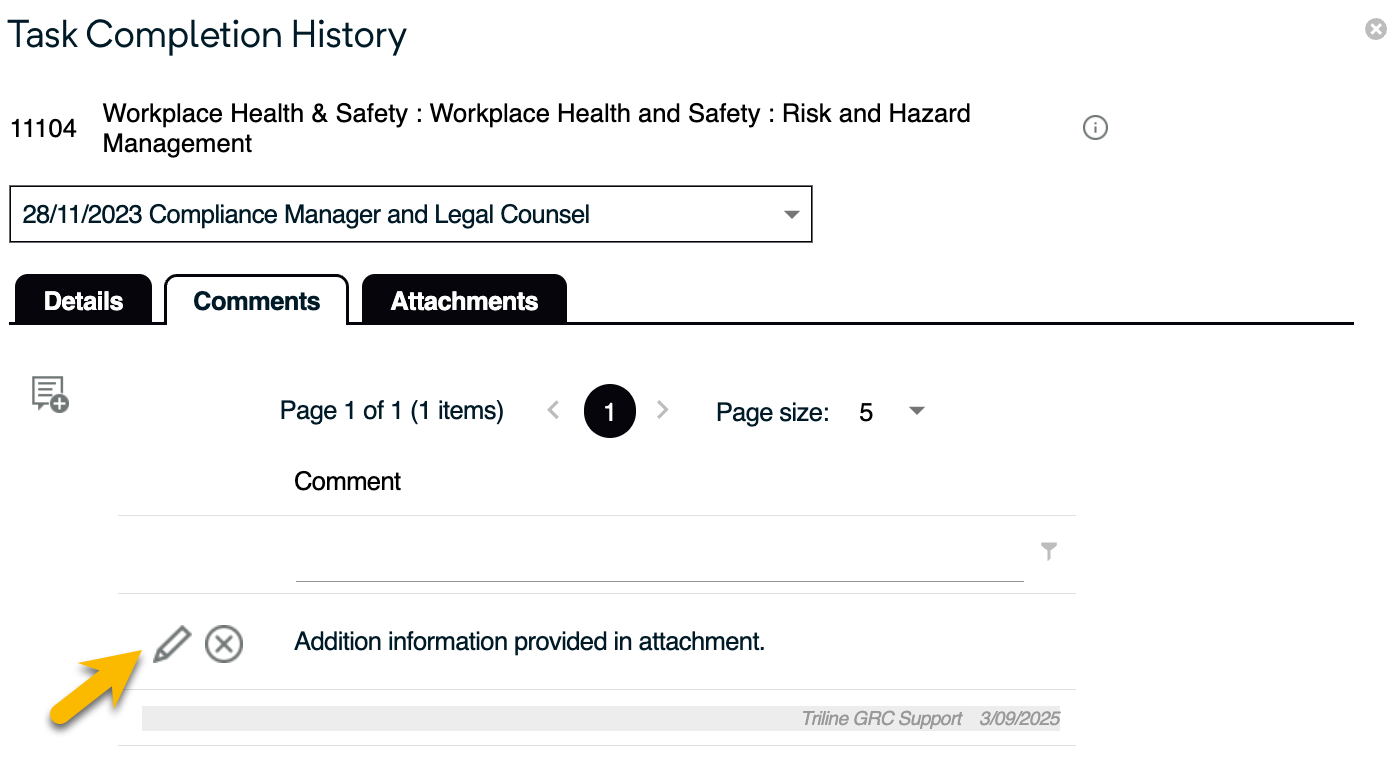Viewport: 1398px width, 770px height.
Task: Edit the comment with the pencil icon
Action: point(172,643)
